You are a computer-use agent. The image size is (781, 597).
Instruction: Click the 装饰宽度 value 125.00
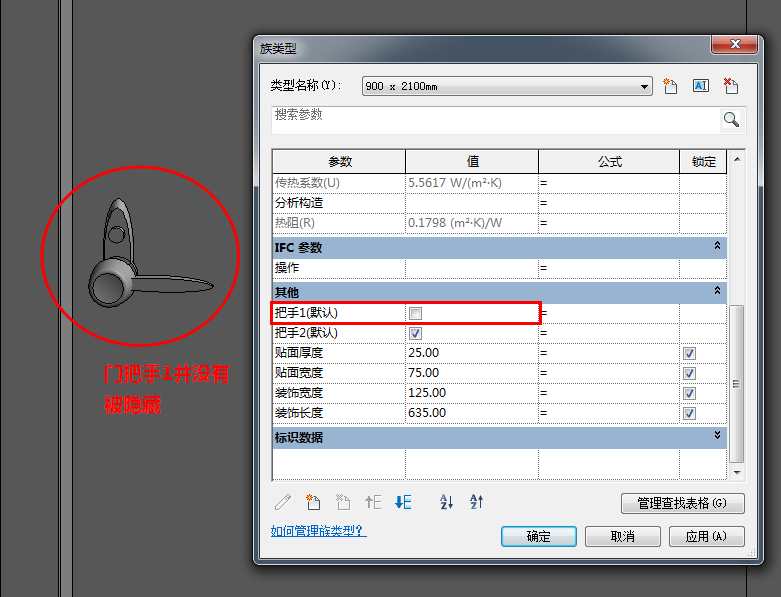point(427,393)
